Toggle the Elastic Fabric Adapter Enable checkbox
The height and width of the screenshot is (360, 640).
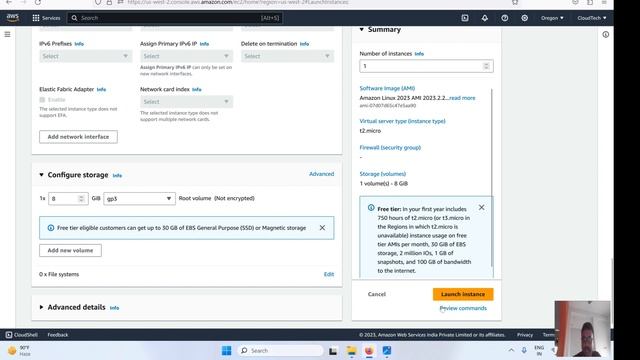pos(42,100)
